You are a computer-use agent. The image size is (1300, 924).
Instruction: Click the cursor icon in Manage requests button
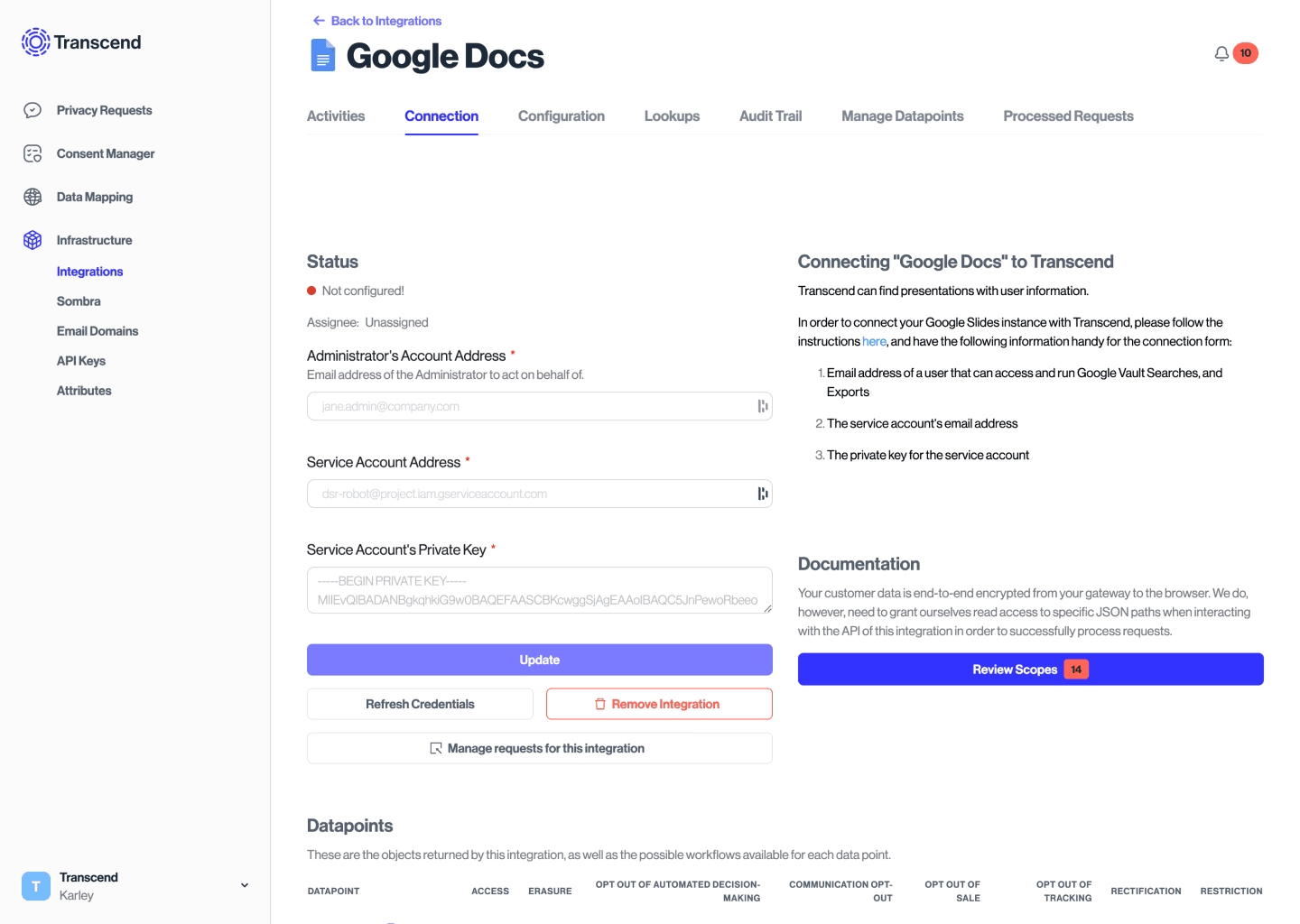click(436, 748)
